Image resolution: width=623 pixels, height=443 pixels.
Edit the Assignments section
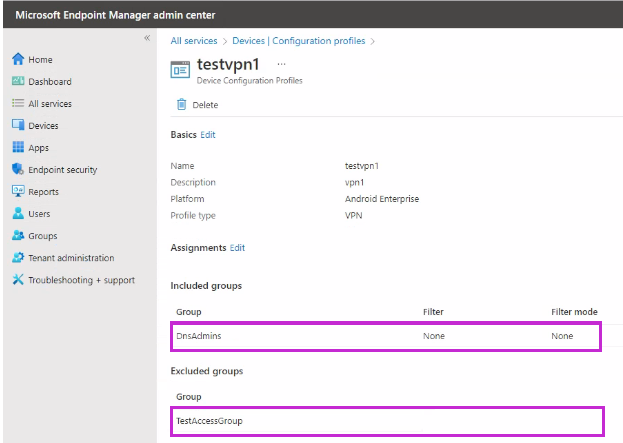point(237,248)
